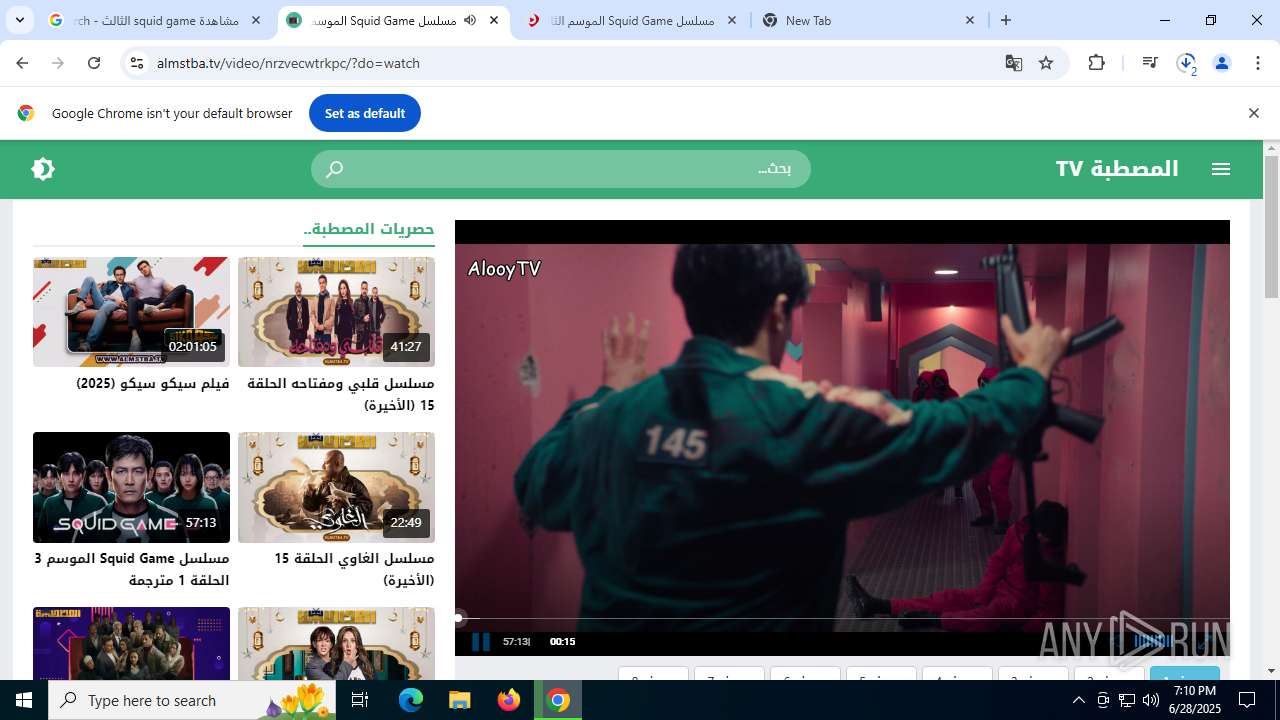Launch Firefox from taskbar
This screenshot has height=720, width=1280.
tap(509, 700)
